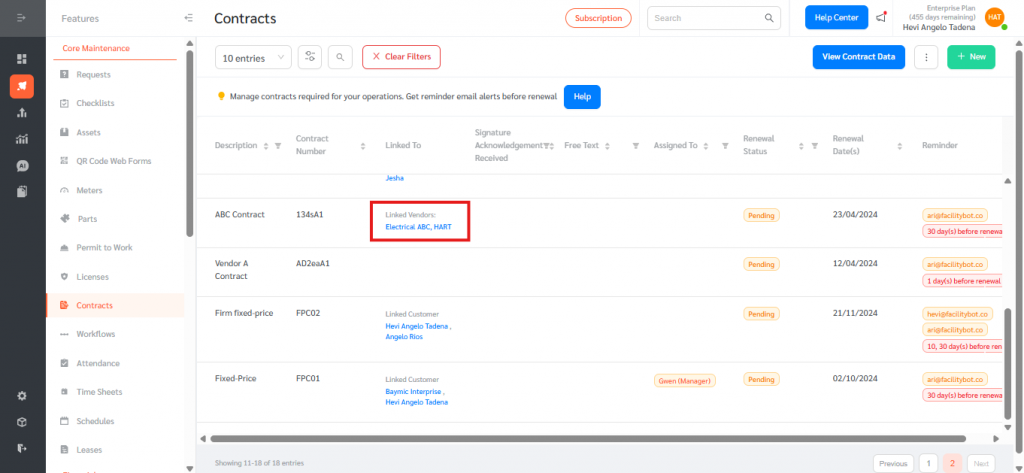Filter the Description column
The height and width of the screenshot is (473, 1024).
click(278, 146)
